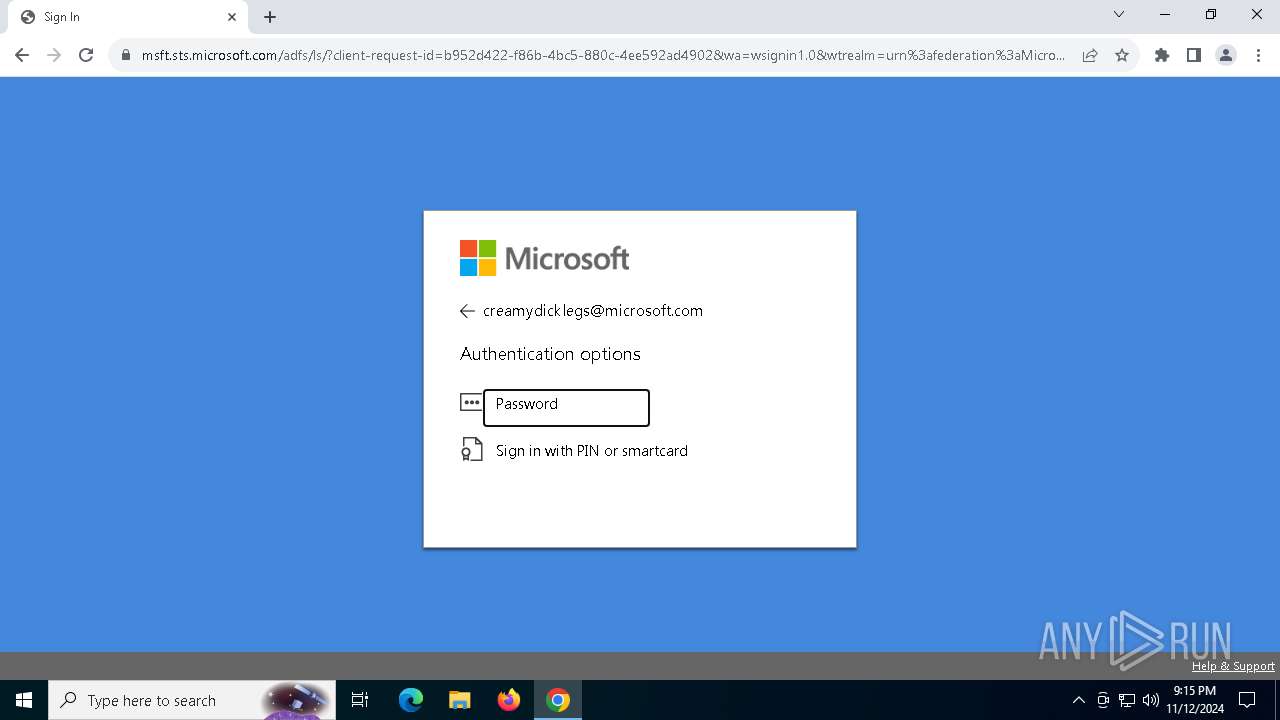The height and width of the screenshot is (720, 1280).
Task: Toggle the browser side panel
Action: (x=1194, y=56)
